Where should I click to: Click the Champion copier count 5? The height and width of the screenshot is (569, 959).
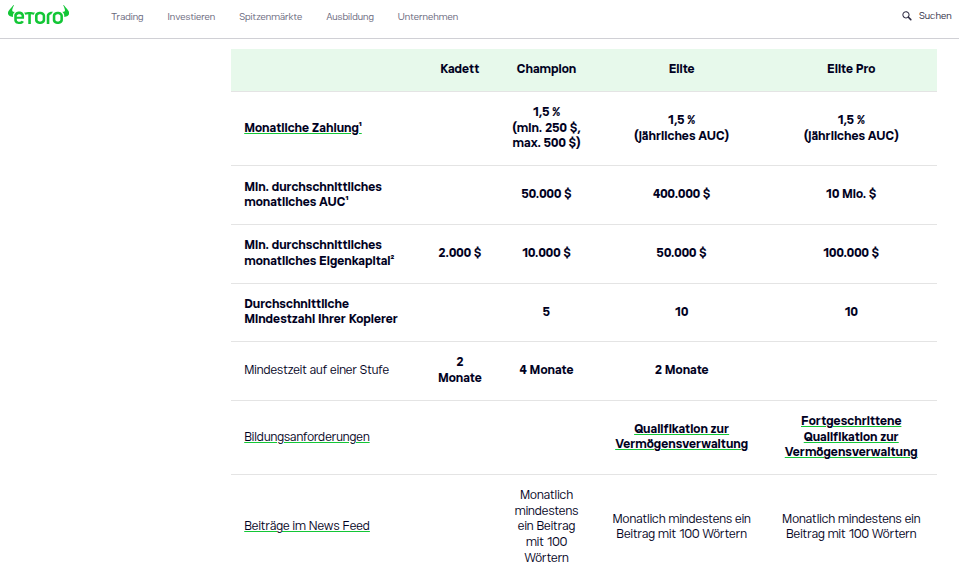coord(546,311)
